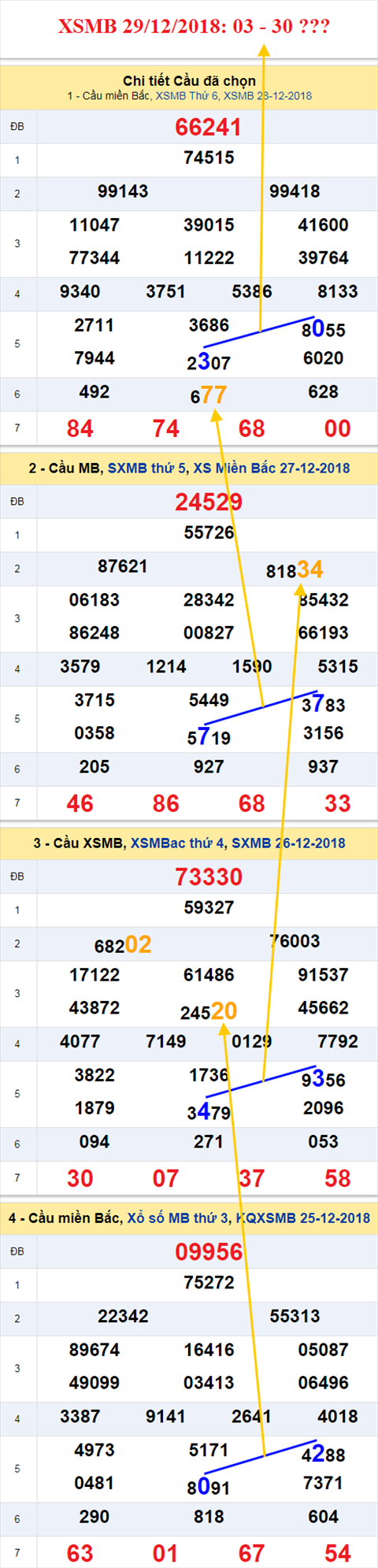Click second prize number 99143
Viewport: 378px width, 1568px height.
point(123,191)
